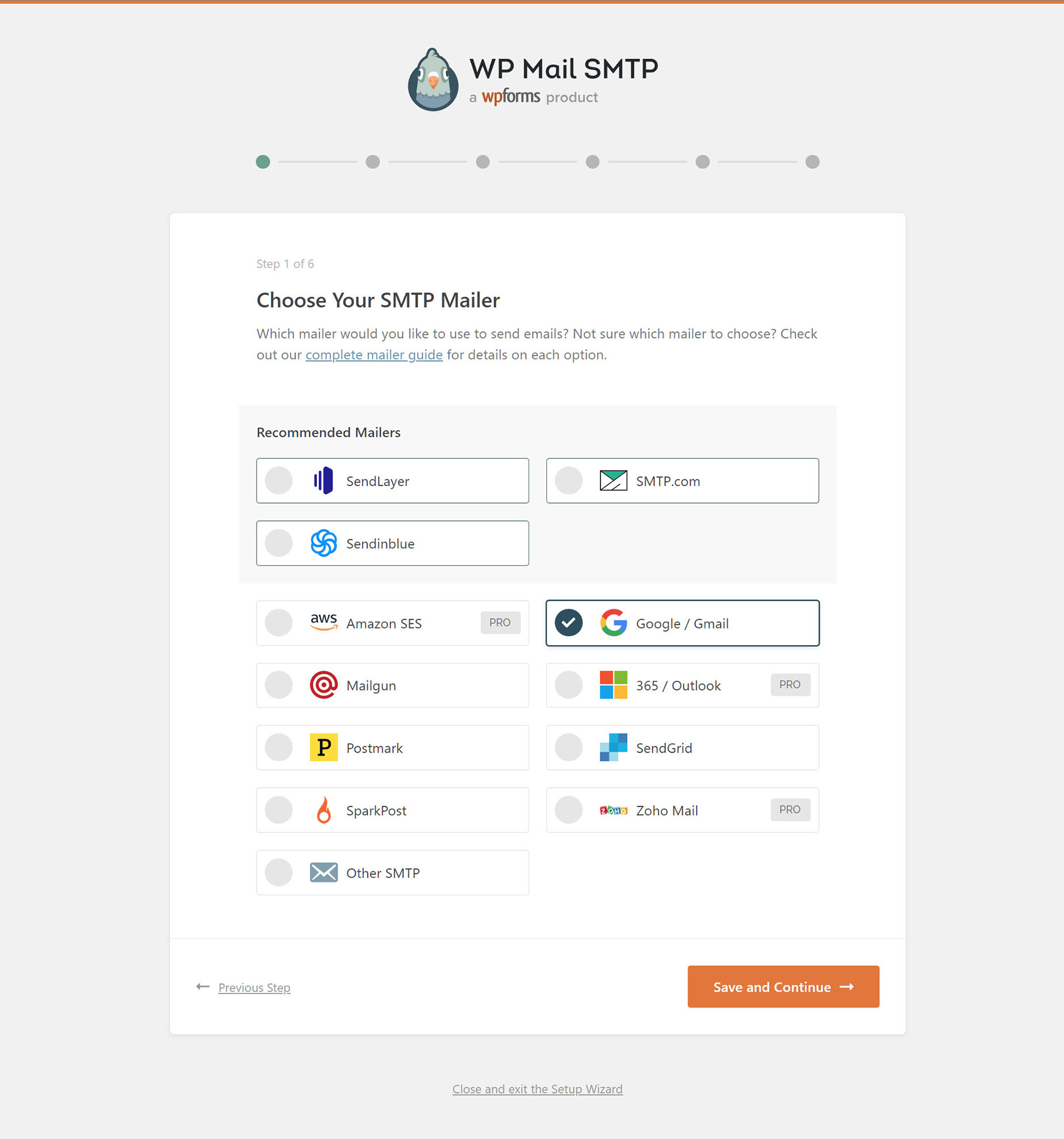Viewport: 1064px width, 1139px height.
Task: Click the SendGrid label text
Action: point(664,748)
